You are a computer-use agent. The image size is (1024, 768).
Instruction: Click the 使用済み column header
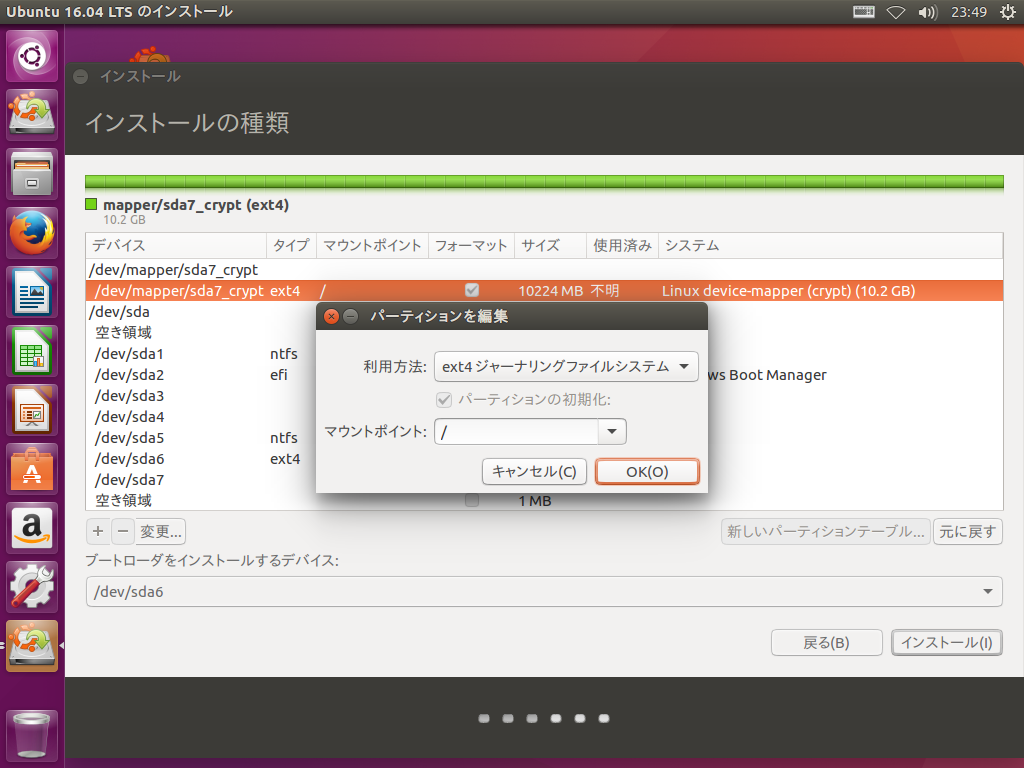click(x=622, y=246)
